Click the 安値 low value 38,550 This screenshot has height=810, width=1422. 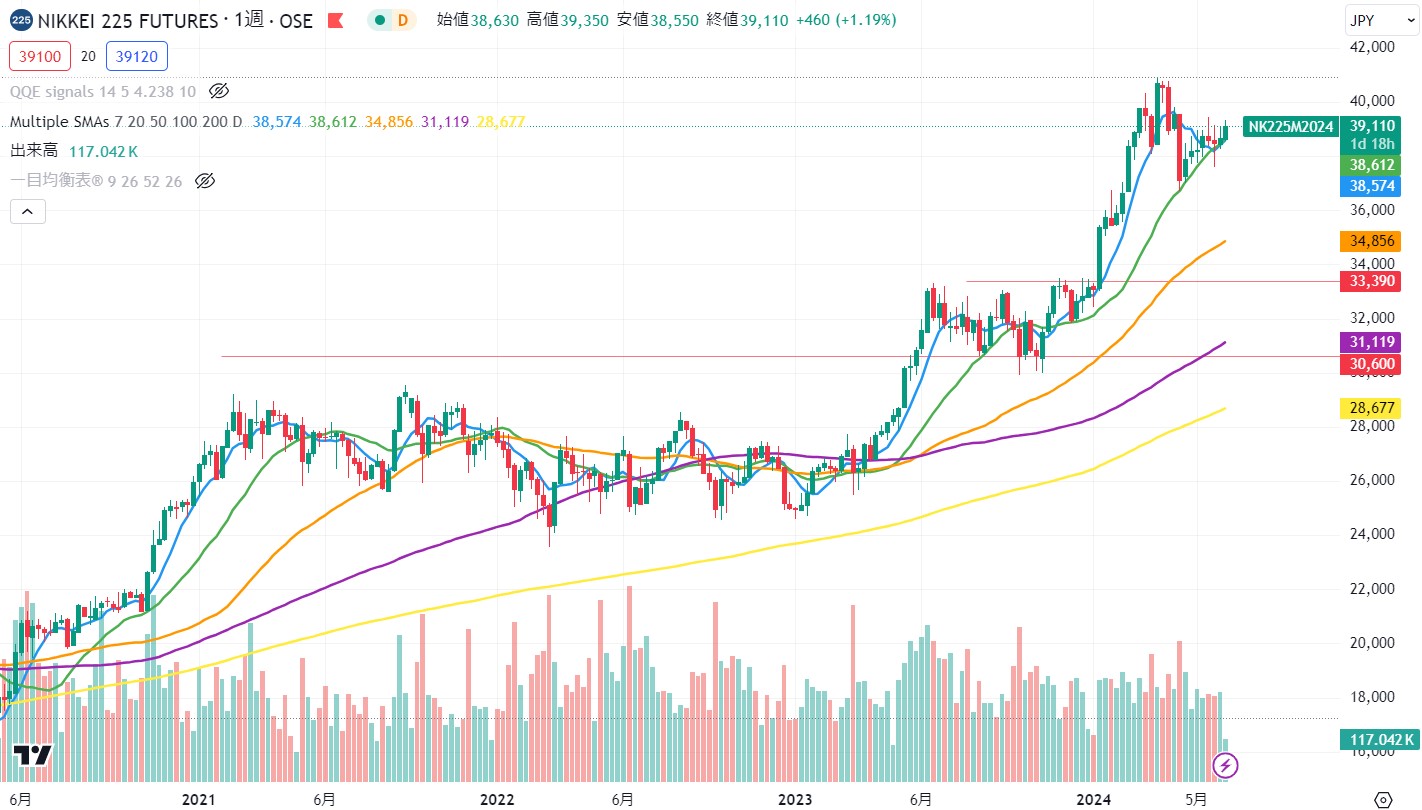[674, 20]
